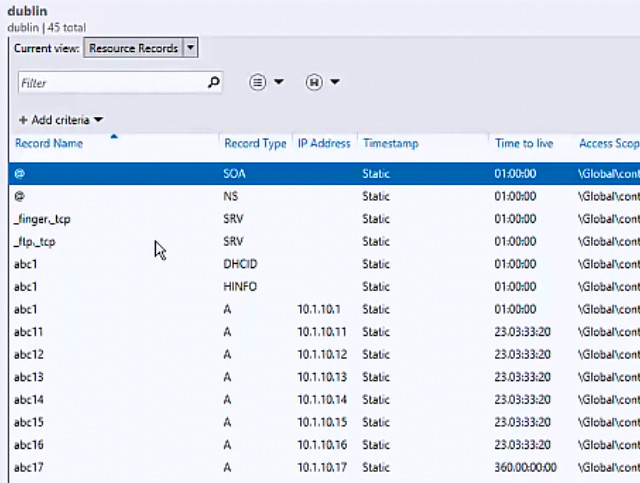Click the IP address 10.1.10.1 cell
The width and height of the screenshot is (640, 483).
tap(319, 309)
